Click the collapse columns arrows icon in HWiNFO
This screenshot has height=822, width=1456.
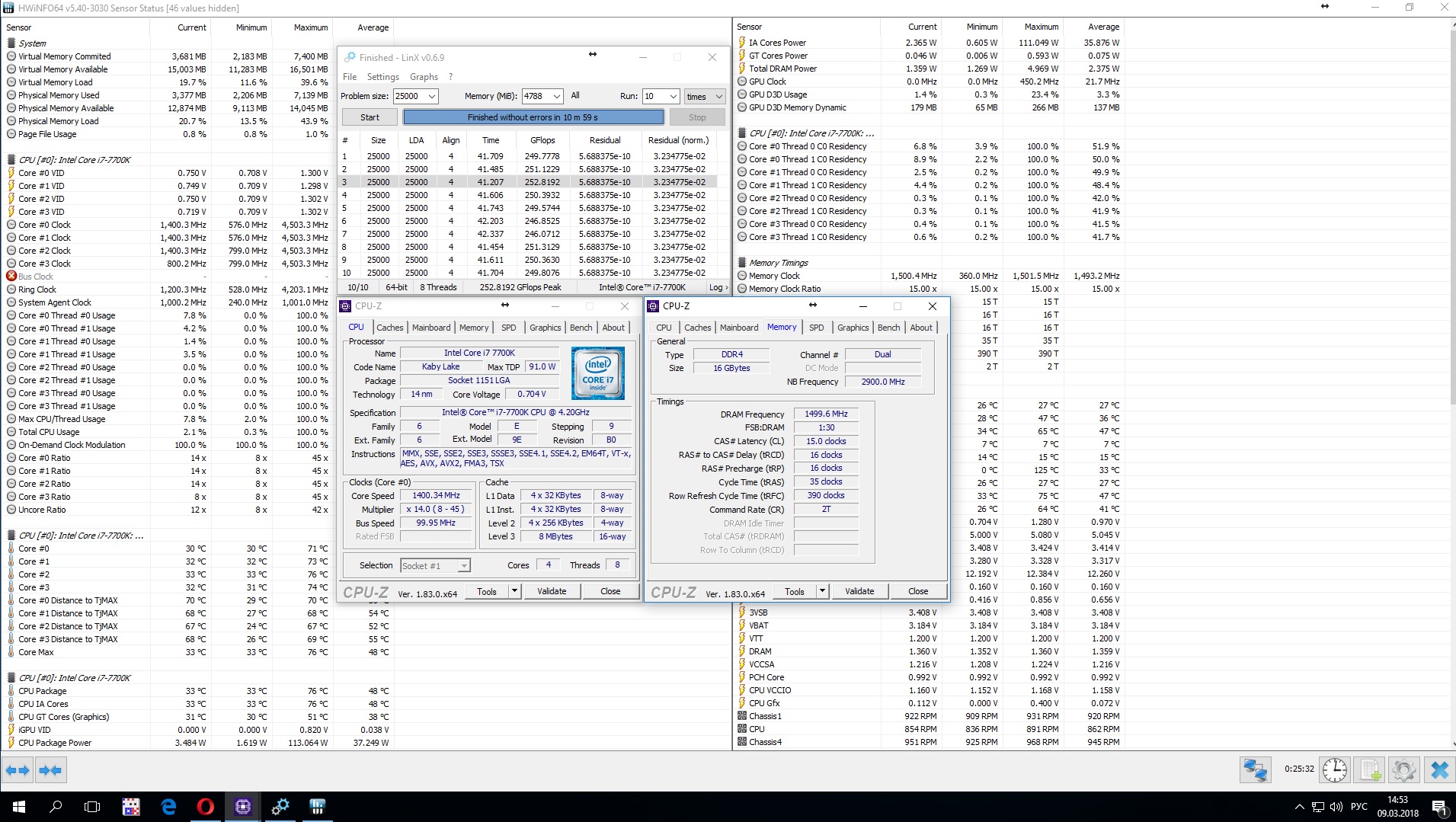coord(51,770)
